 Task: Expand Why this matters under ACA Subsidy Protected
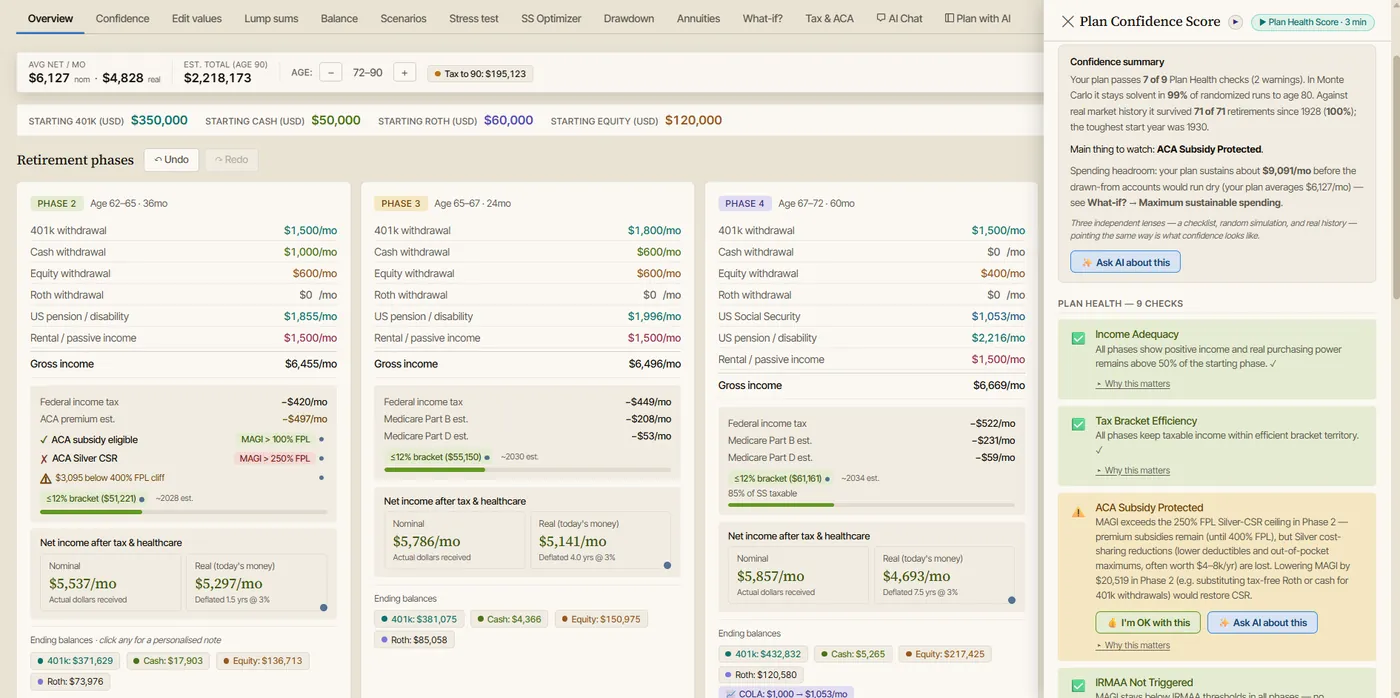pos(1132,645)
